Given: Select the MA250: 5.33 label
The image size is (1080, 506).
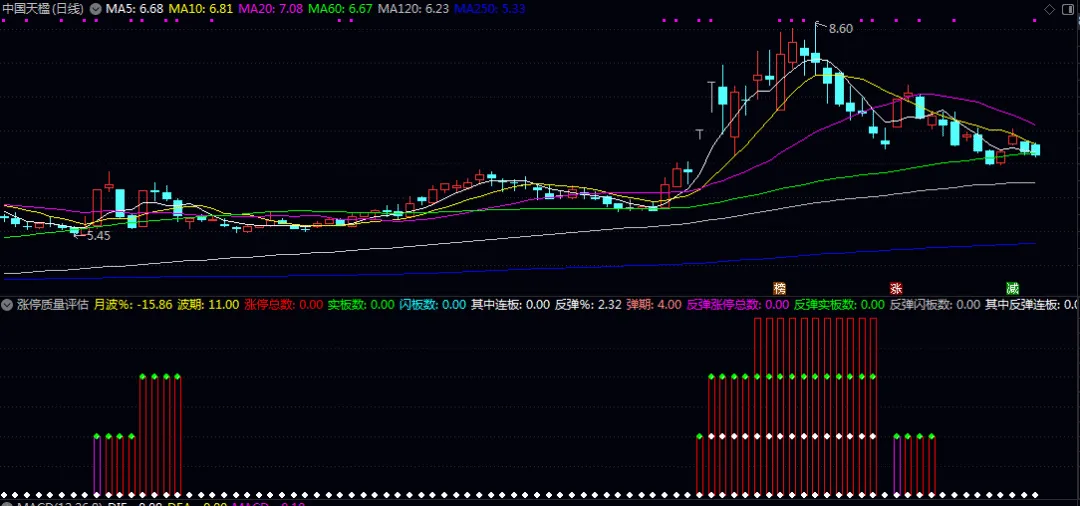Looking at the screenshot, I should [490, 9].
